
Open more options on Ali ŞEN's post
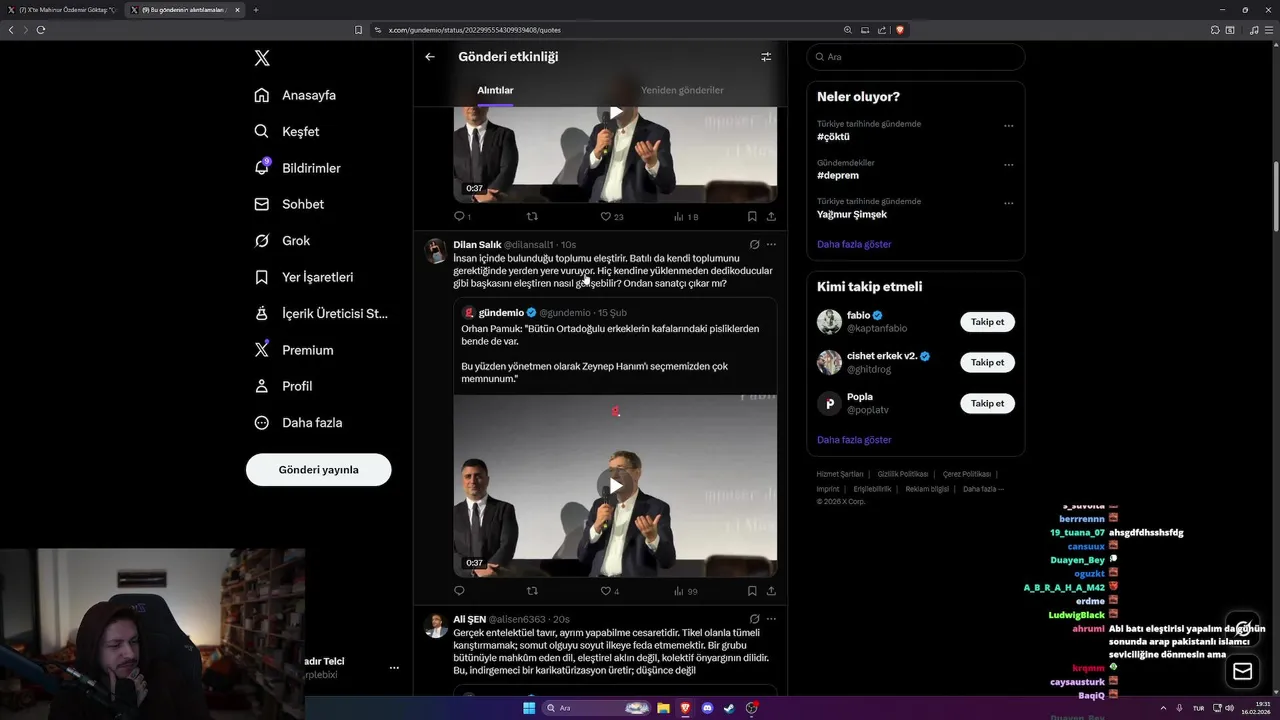tap(771, 619)
